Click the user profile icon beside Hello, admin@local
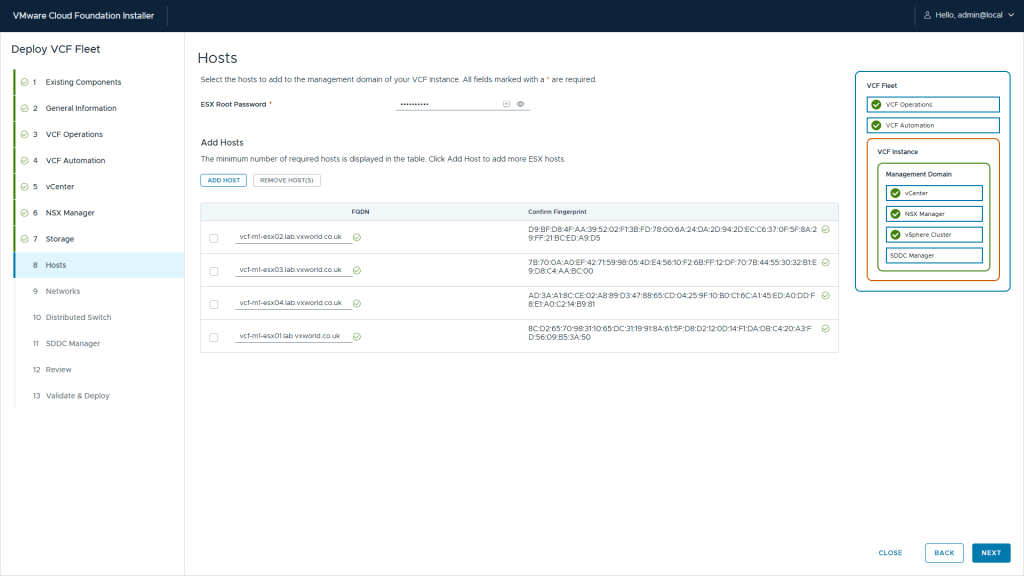 click(x=925, y=15)
